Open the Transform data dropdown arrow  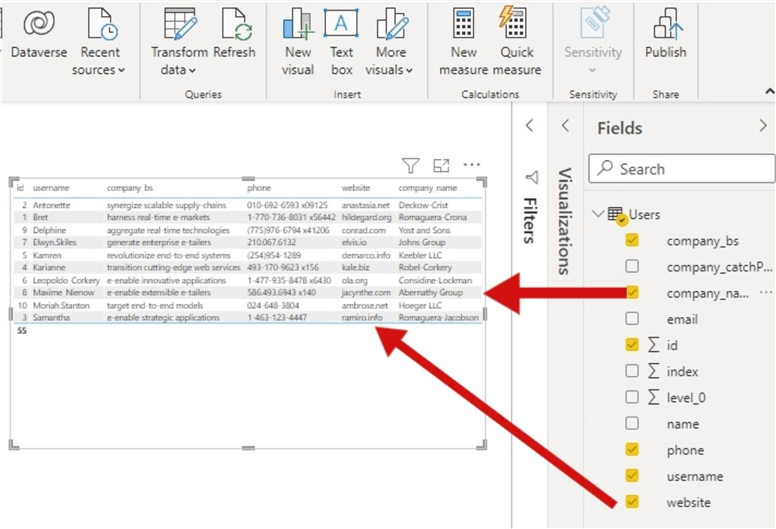pos(193,70)
